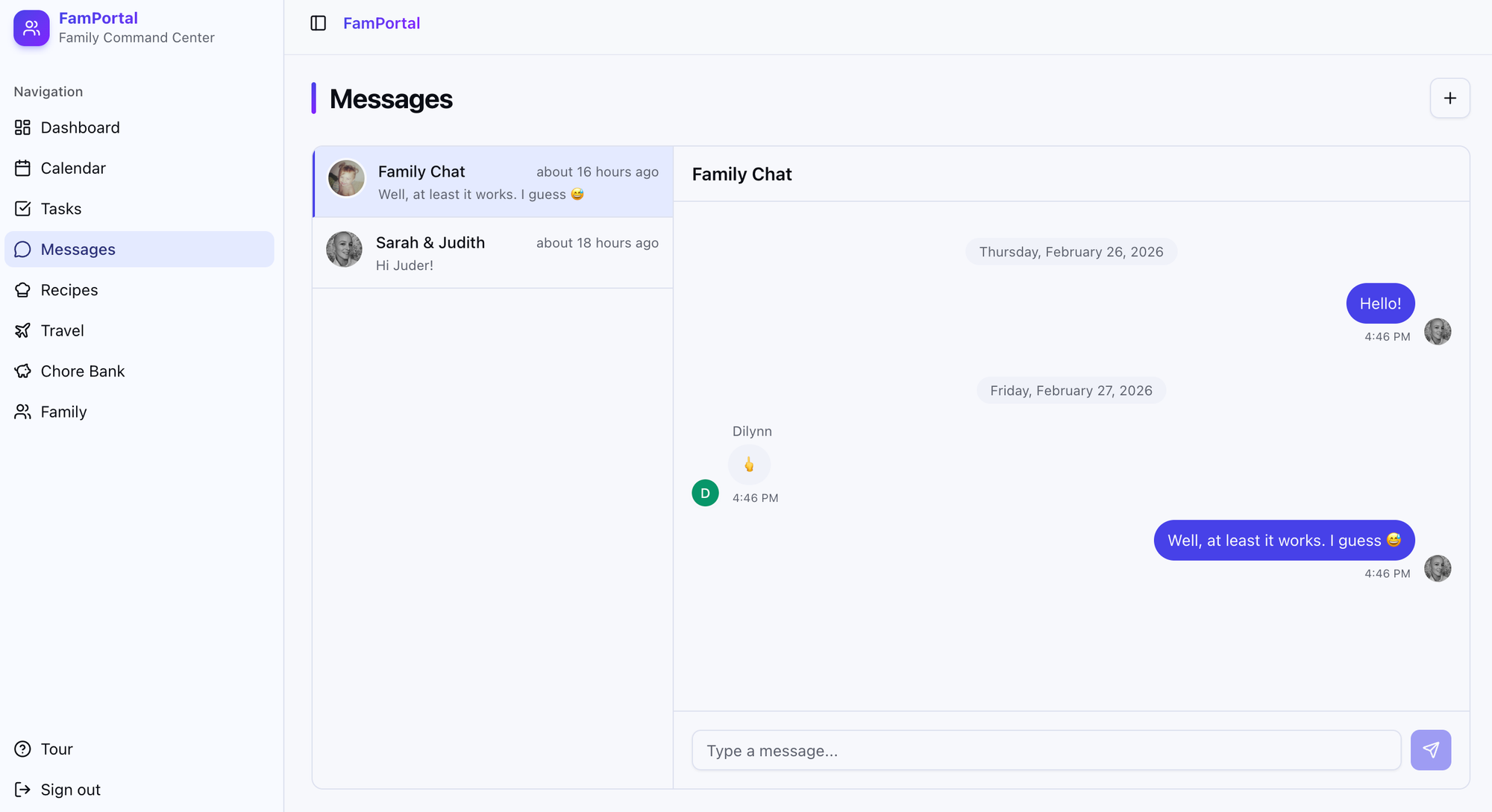This screenshot has height=812, width=1492.
Task: Click the FamPortal breadcrumb link
Action: (x=381, y=23)
